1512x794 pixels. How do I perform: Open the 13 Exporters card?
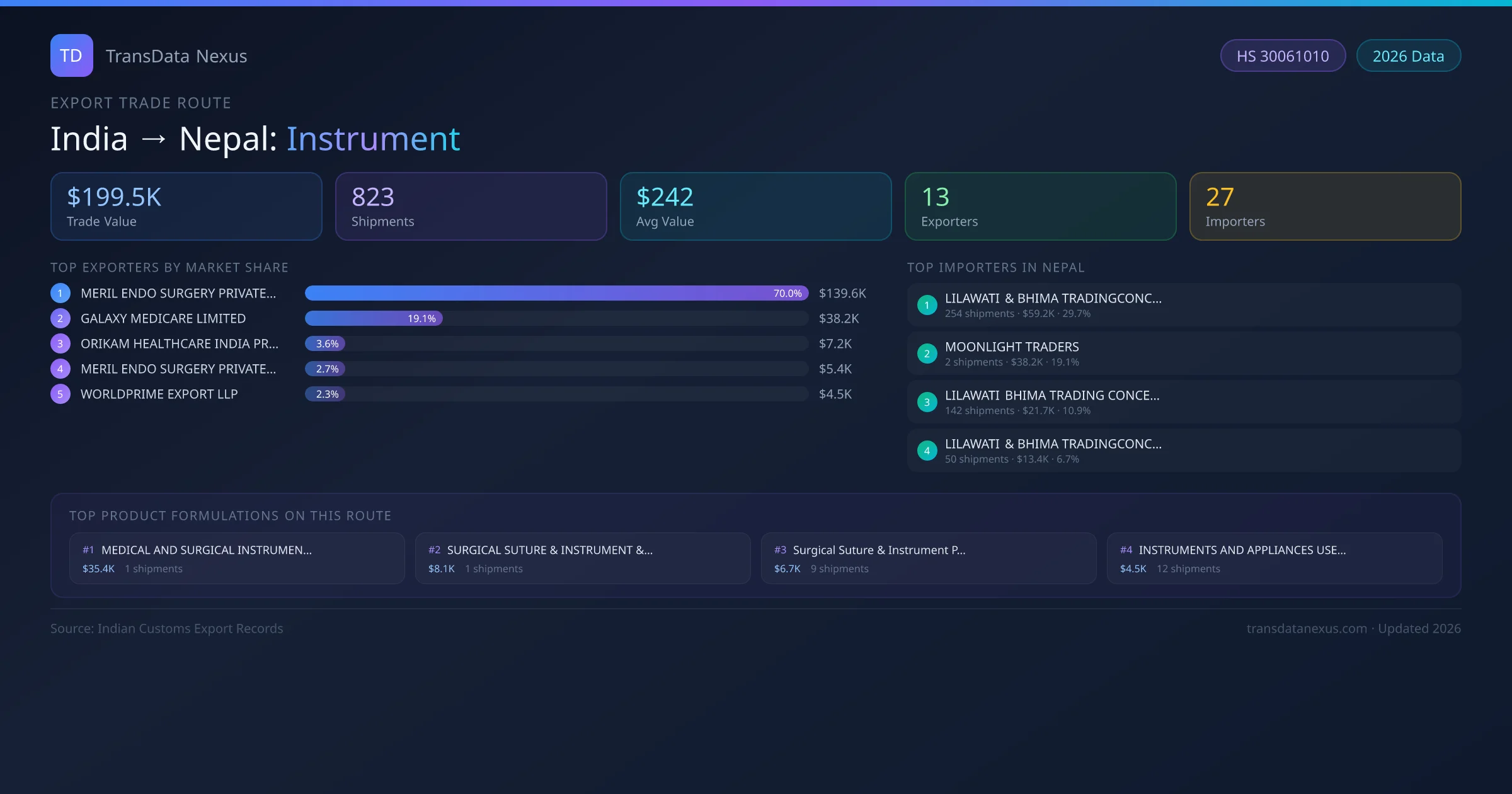pos(1040,206)
